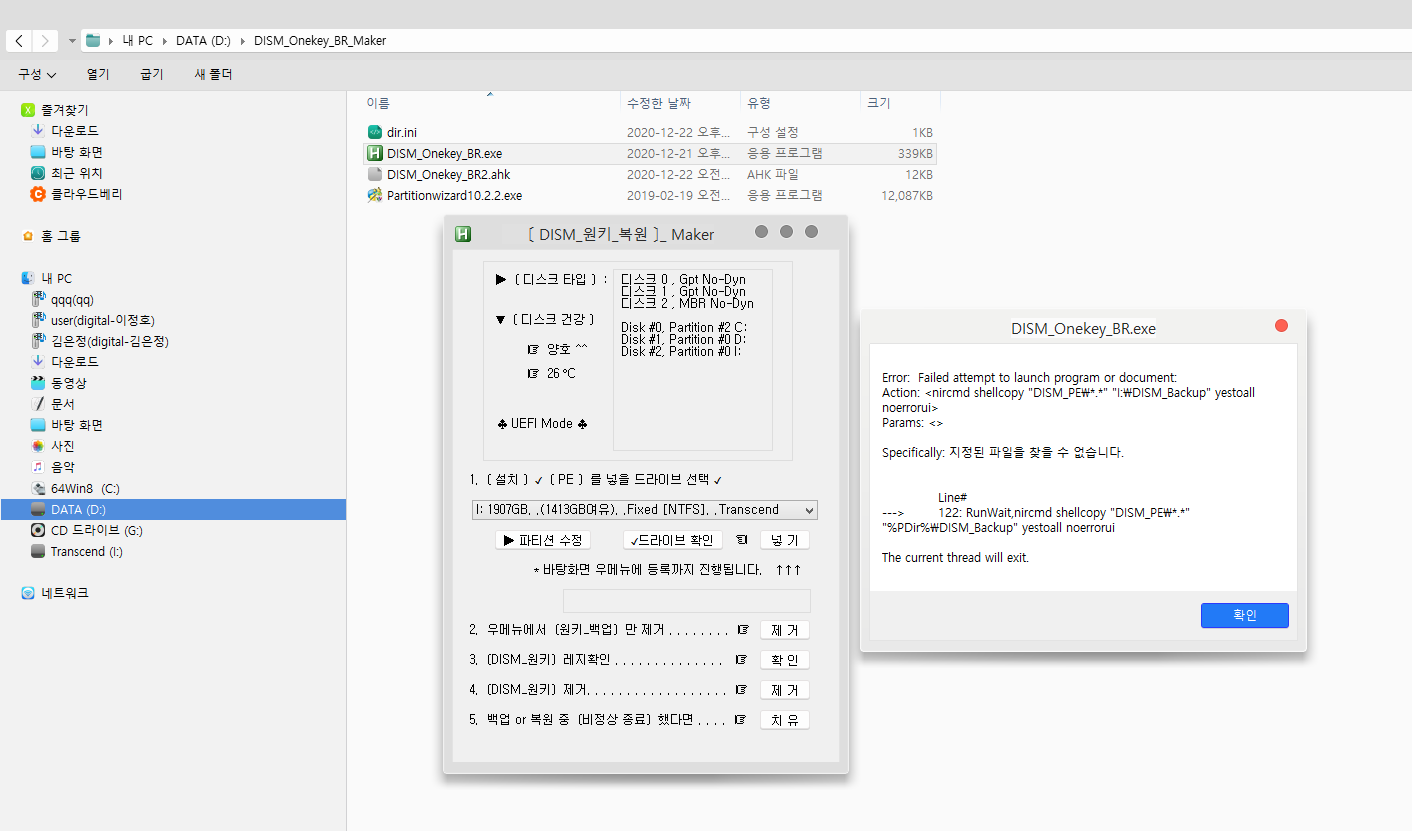1412x831 pixels.
Task: Click the 동영상 video folder icon
Action: (38, 383)
